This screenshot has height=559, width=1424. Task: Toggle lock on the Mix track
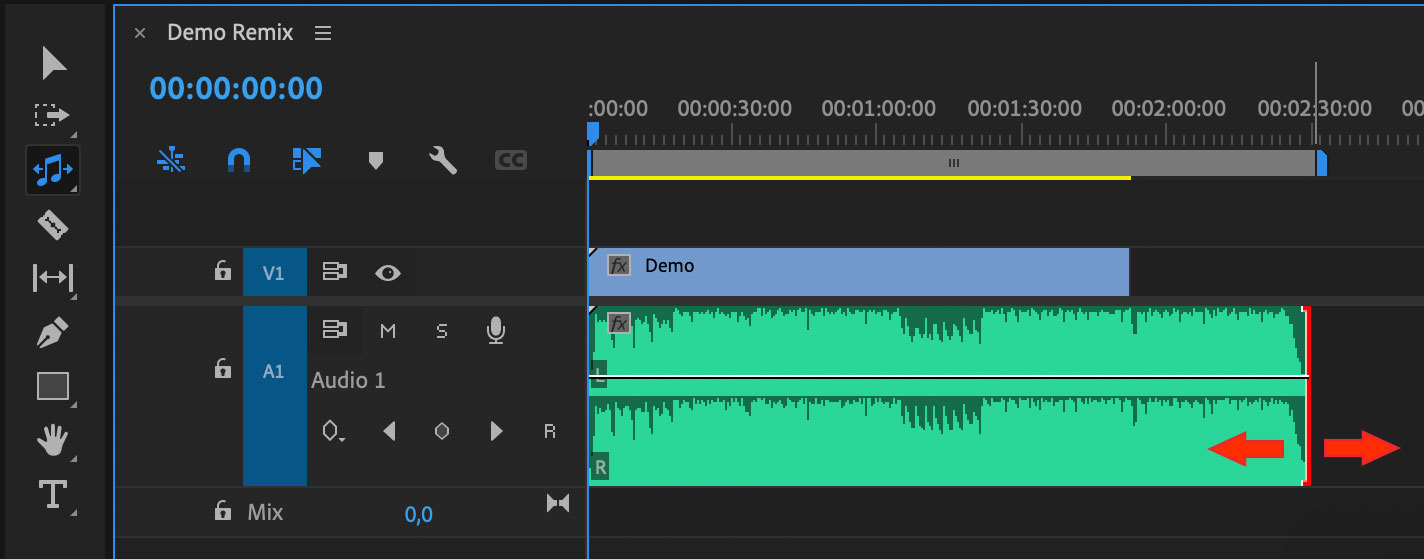[223, 511]
